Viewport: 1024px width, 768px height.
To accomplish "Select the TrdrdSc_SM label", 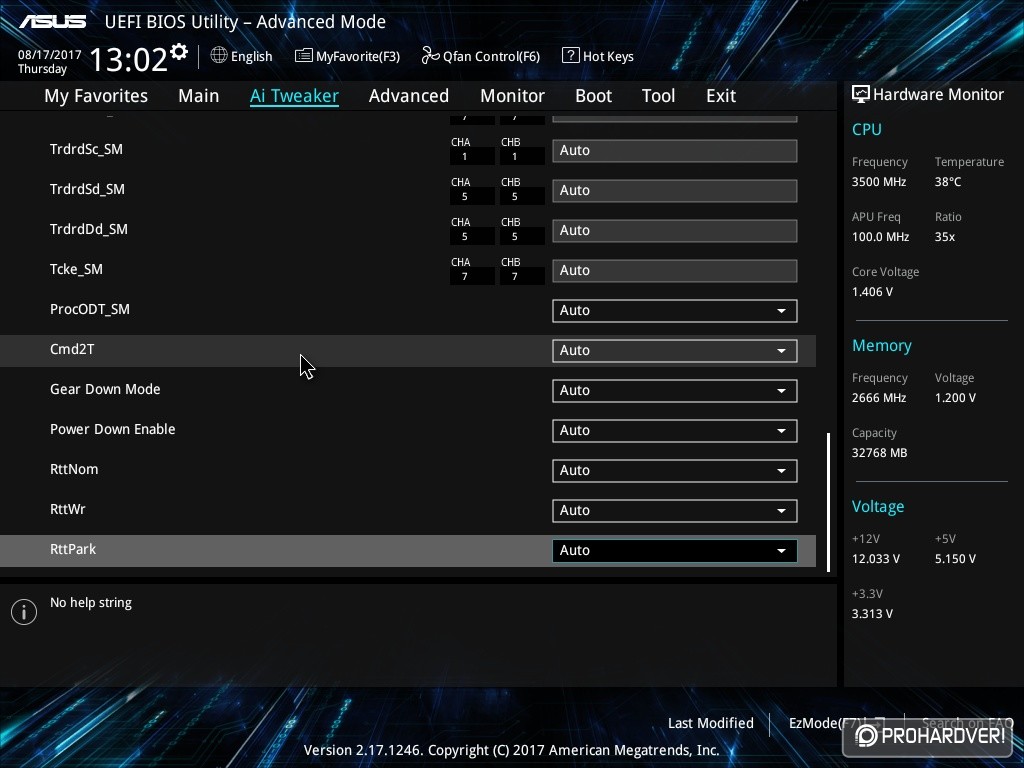I will (86, 150).
